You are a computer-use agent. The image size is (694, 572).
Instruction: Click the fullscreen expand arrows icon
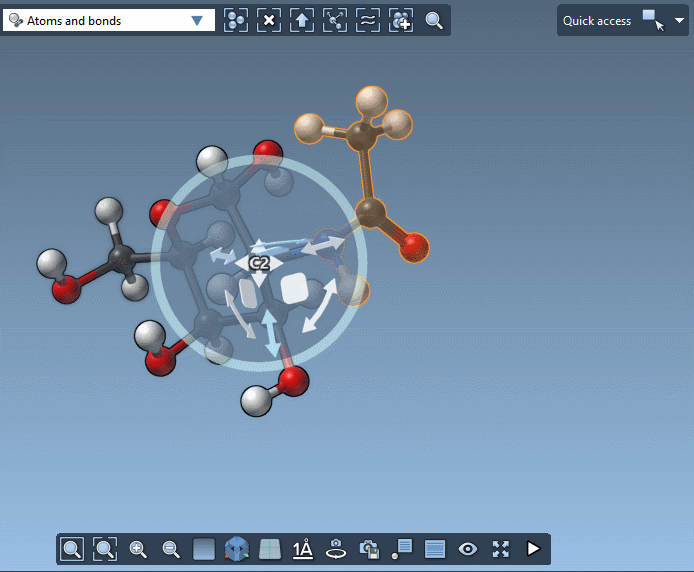click(x=500, y=548)
